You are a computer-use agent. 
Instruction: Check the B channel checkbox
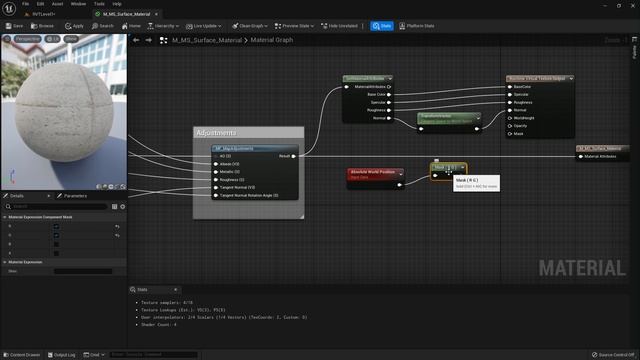point(56,244)
